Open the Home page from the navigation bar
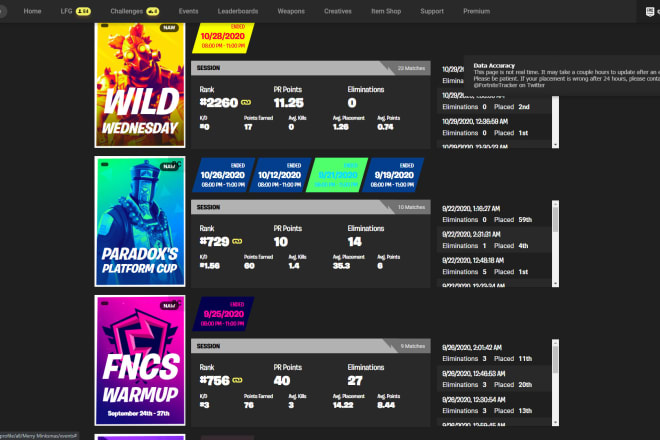The height and width of the screenshot is (440, 660). pos(32,11)
